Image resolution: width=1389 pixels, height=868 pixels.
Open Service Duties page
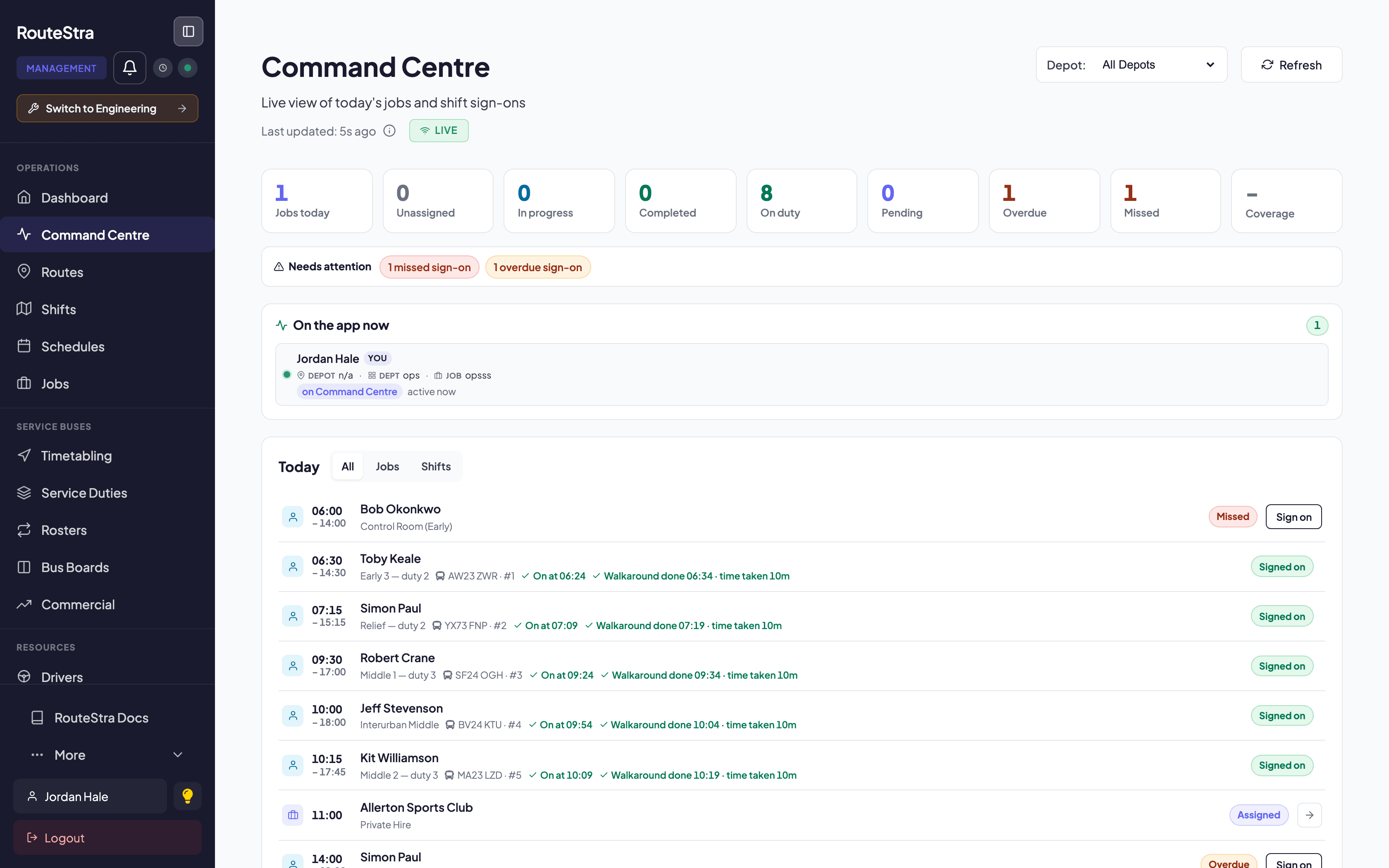(x=107, y=493)
